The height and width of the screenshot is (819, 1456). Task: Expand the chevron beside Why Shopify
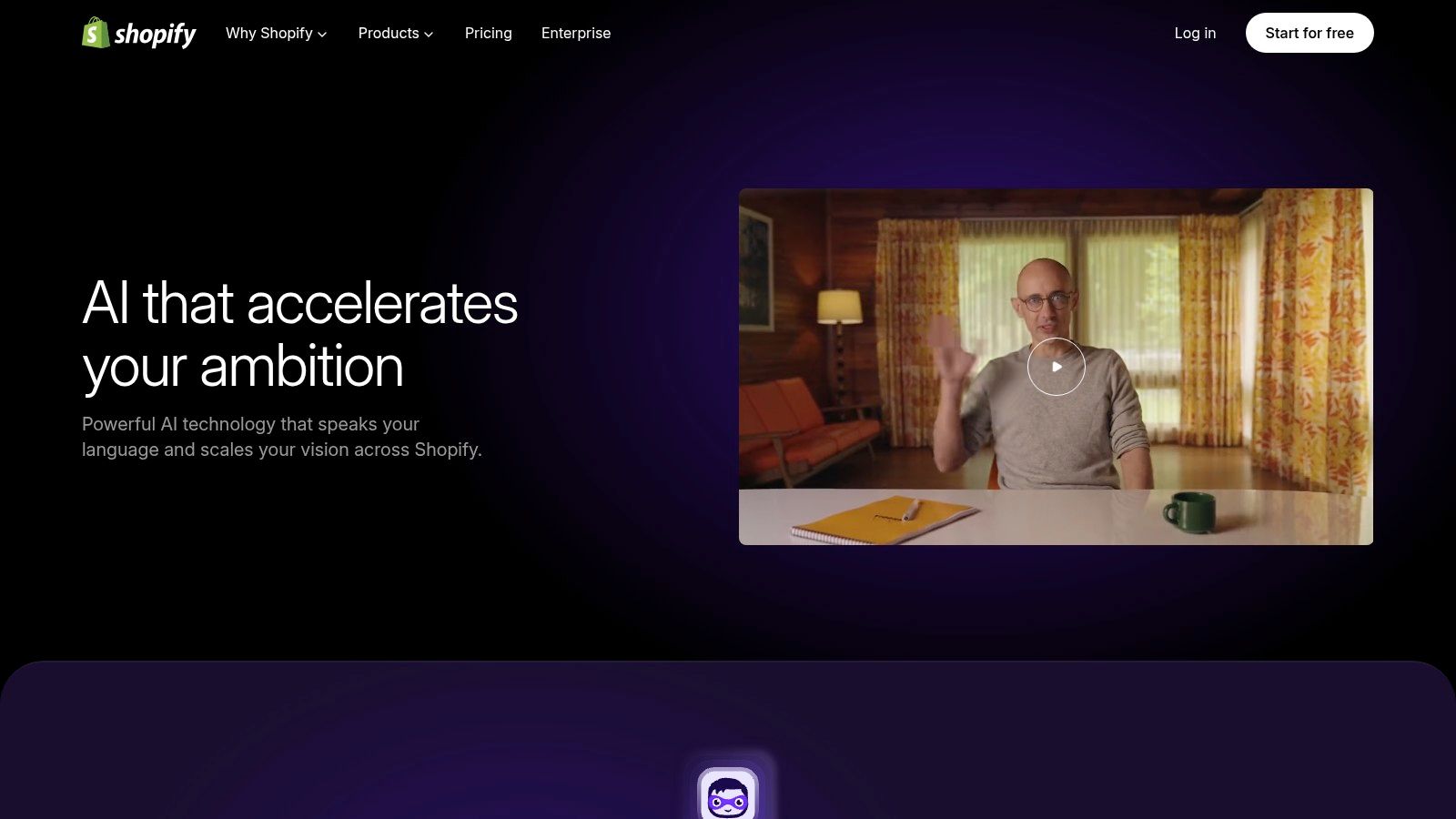pyautogui.click(x=322, y=35)
